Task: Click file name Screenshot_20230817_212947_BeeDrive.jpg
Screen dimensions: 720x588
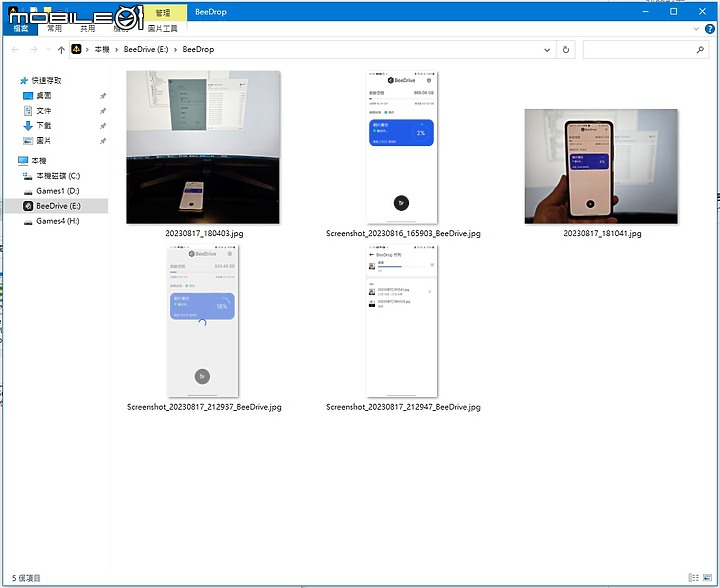Action: 403,407
